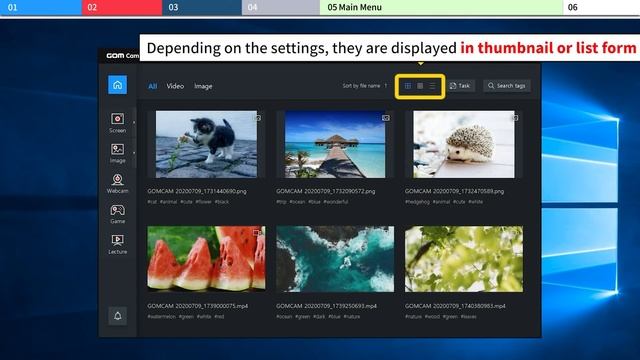Screen dimensions: 640x360
Task: Open the Sort by file name dropdown
Action: pyautogui.click(x=361, y=86)
